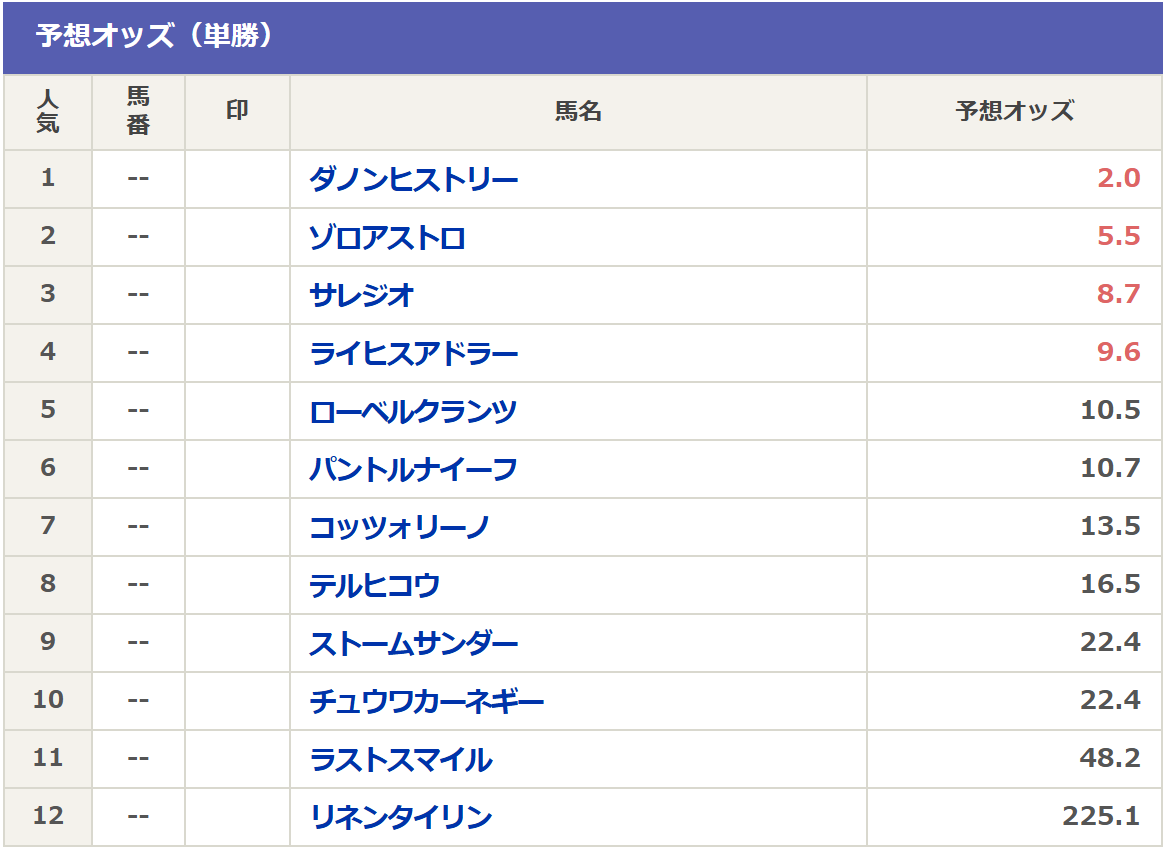The width and height of the screenshot is (1167, 853).
Task: Click the 2.0 odds value
Action: point(1118,179)
